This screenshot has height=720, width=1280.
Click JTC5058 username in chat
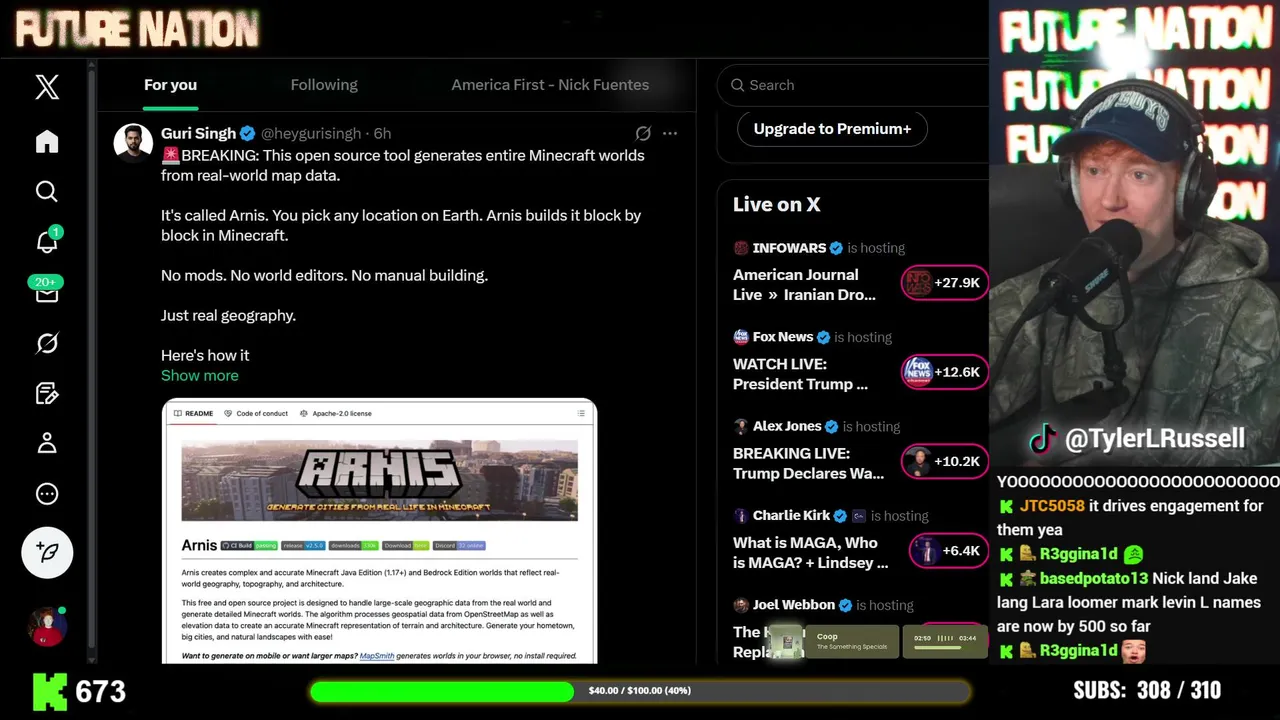pos(1052,506)
